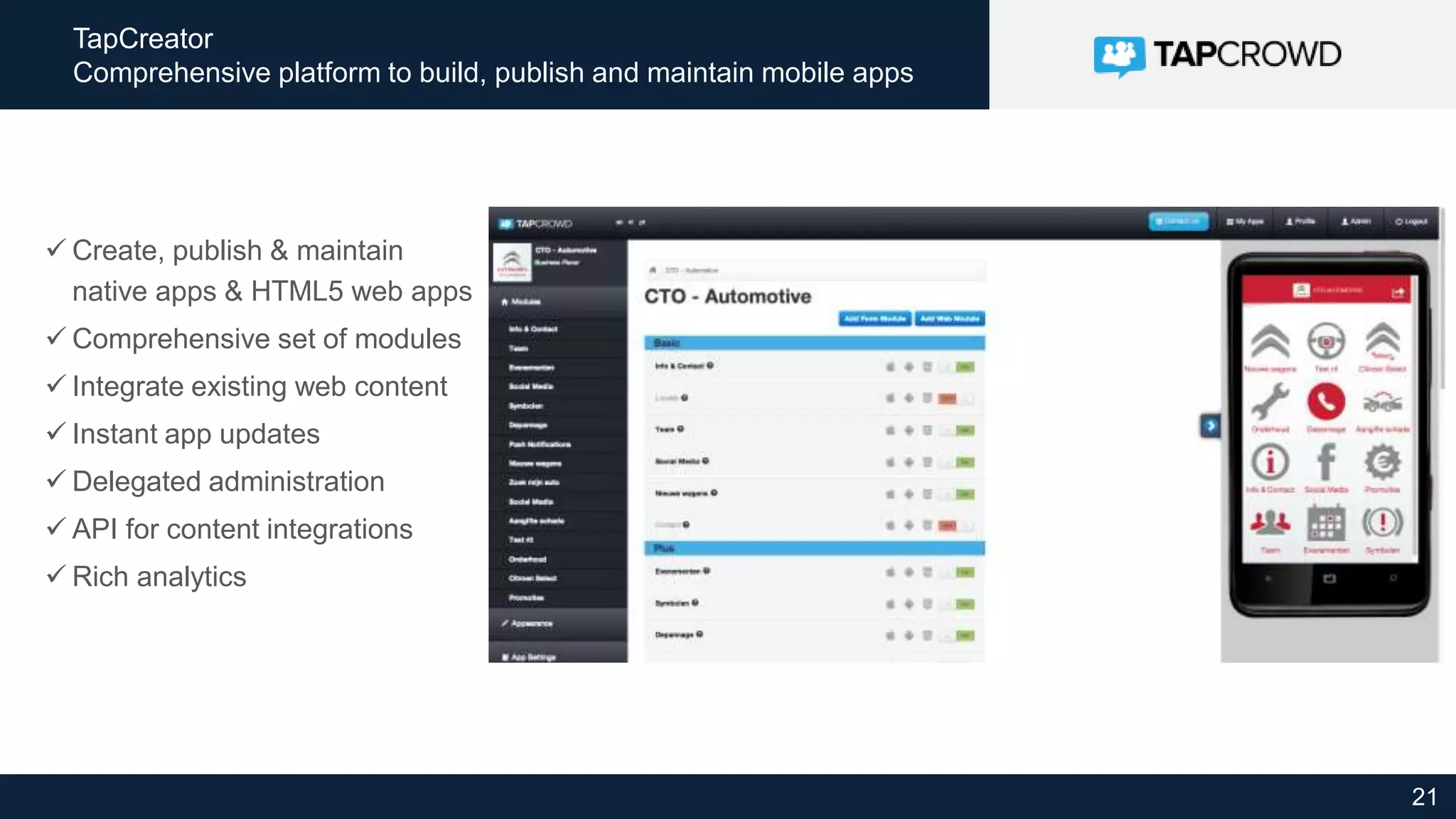Open My Apps in top navigation
Image resolution: width=1456 pixels, height=819 pixels.
1245,222
